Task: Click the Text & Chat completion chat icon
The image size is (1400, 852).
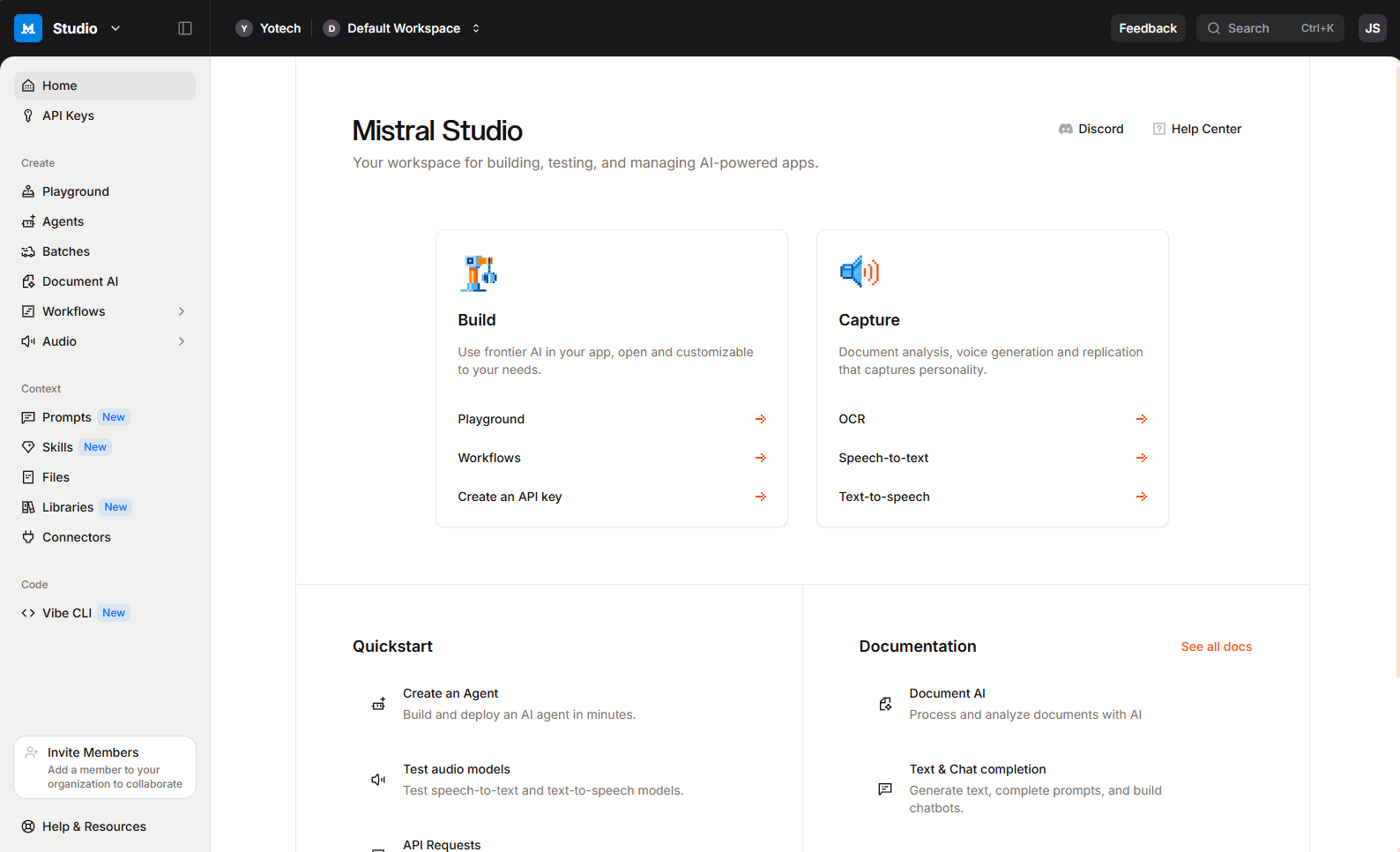Action: point(885,788)
